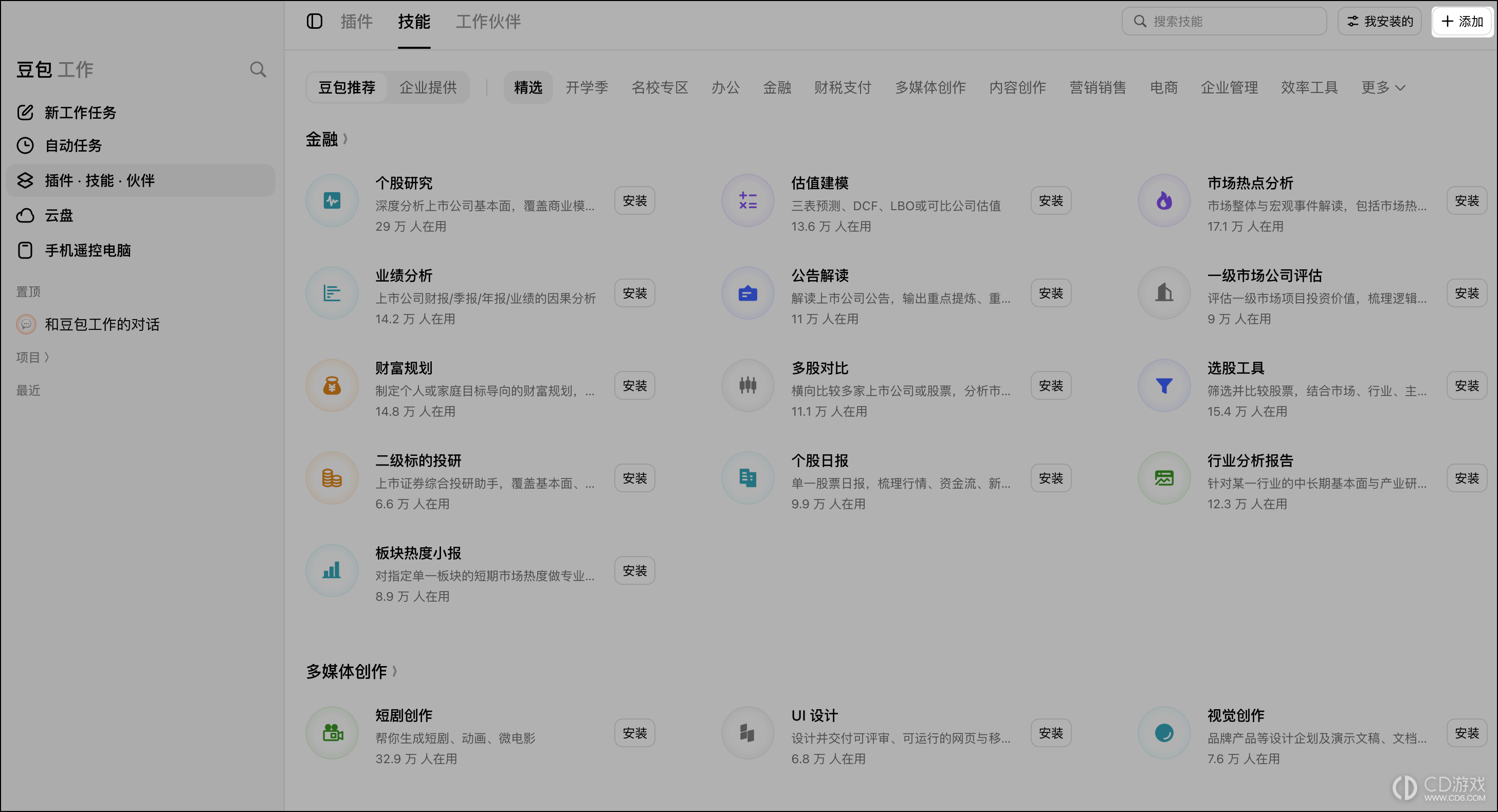Install the 个股研究 skill
Viewport: 1498px width, 812px height.
[x=634, y=200]
